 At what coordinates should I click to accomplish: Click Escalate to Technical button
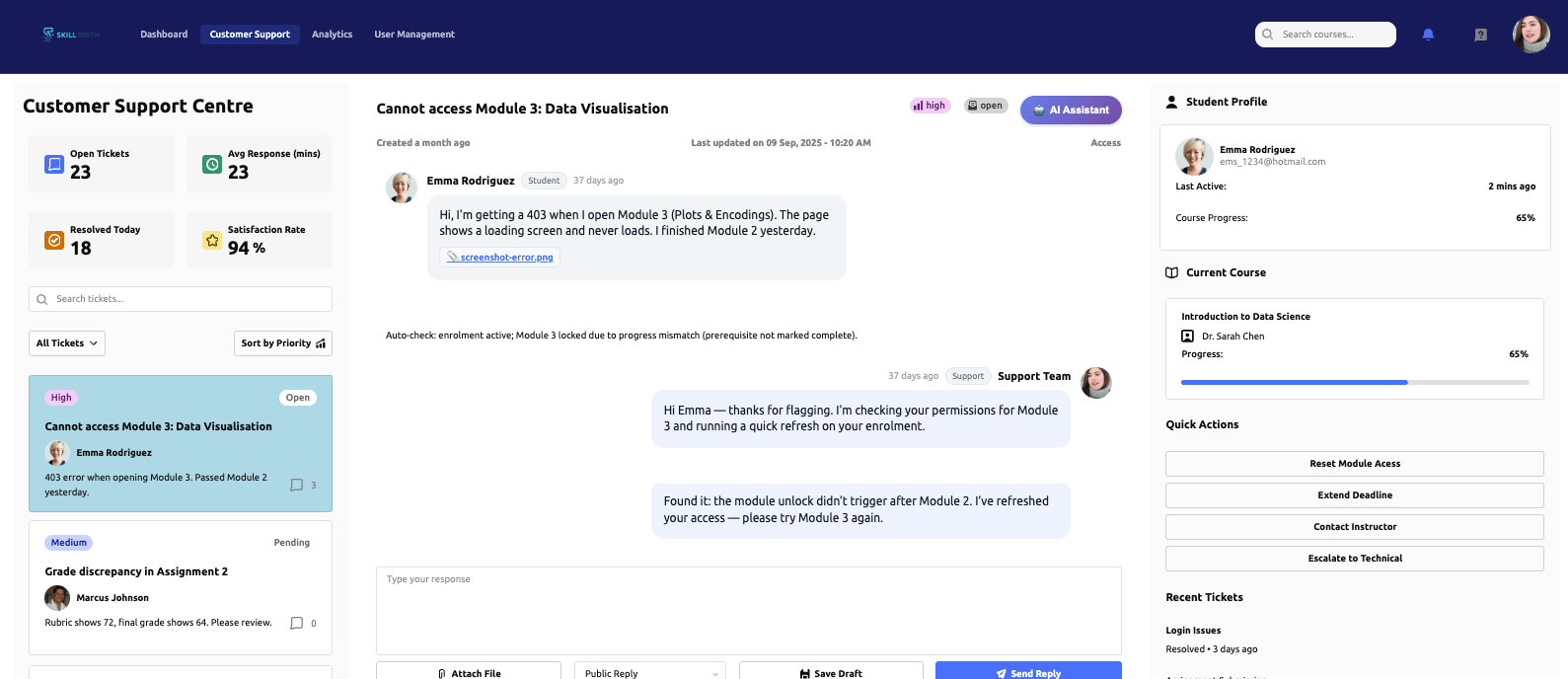tap(1355, 559)
